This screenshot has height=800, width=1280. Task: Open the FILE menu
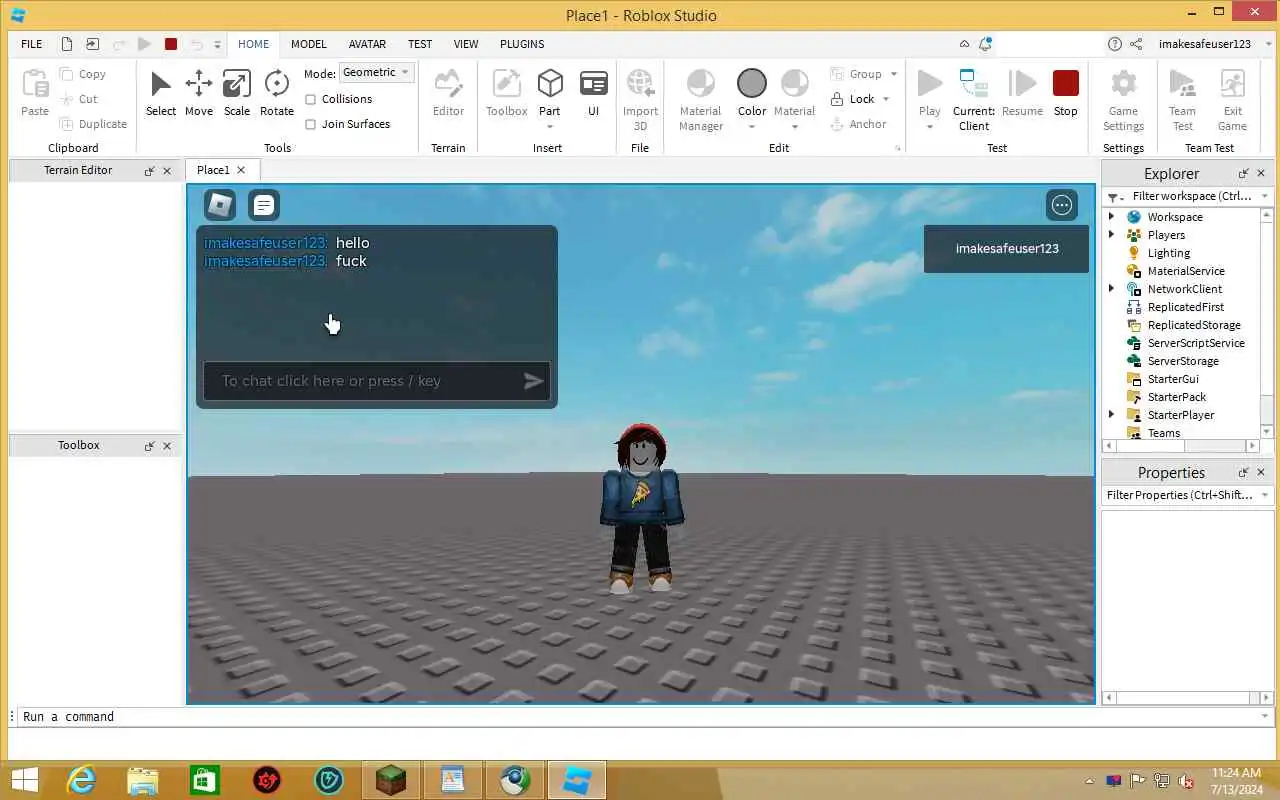tap(32, 44)
